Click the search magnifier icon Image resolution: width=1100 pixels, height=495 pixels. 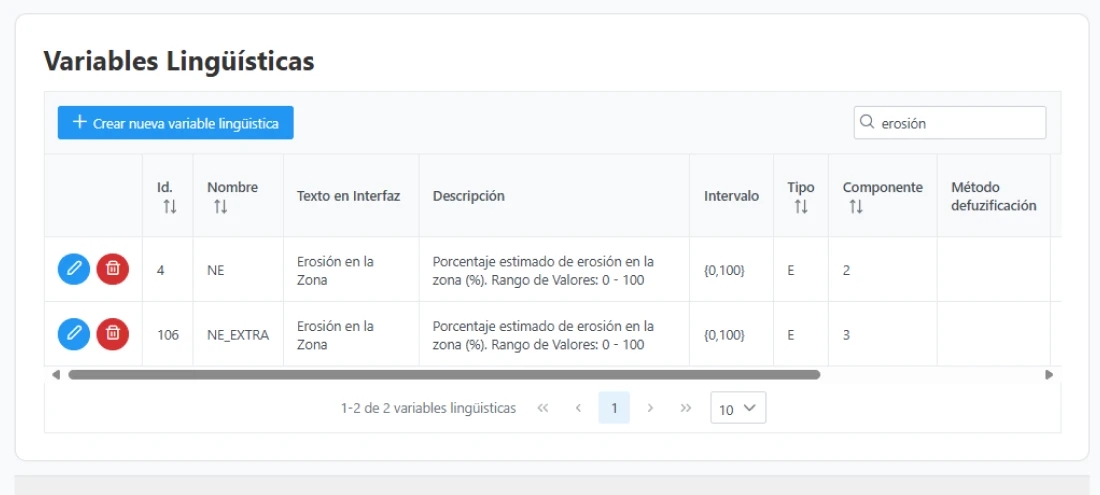(x=867, y=123)
